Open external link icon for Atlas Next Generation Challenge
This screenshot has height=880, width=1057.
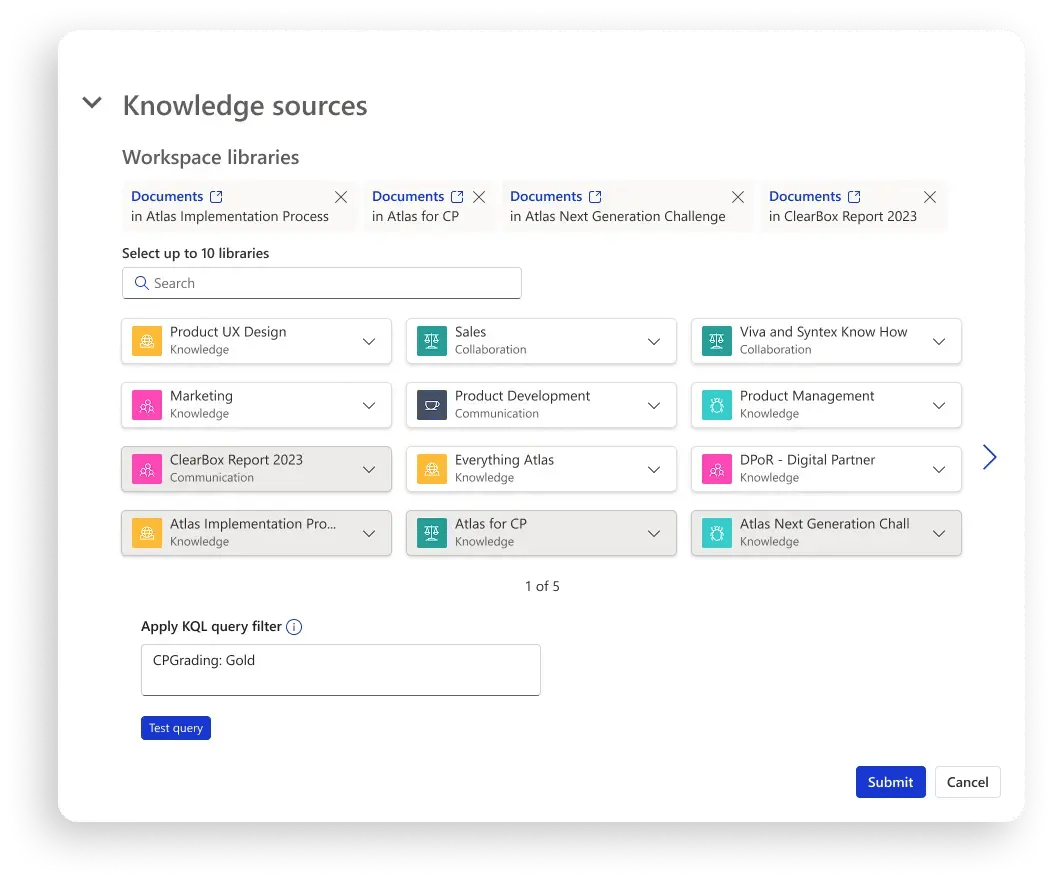pyautogui.click(x=595, y=196)
